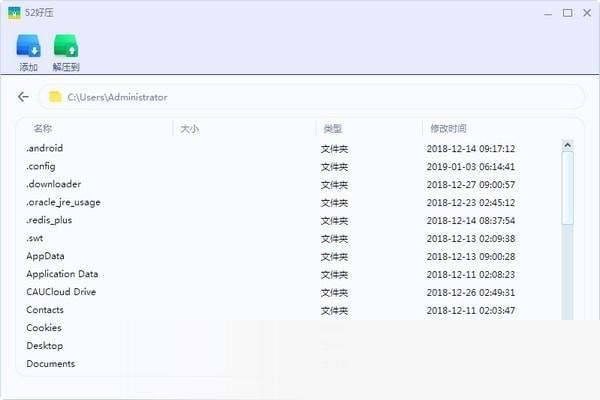
Task: Click the date 2018-12-14 08:37:54
Action: [471, 220]
